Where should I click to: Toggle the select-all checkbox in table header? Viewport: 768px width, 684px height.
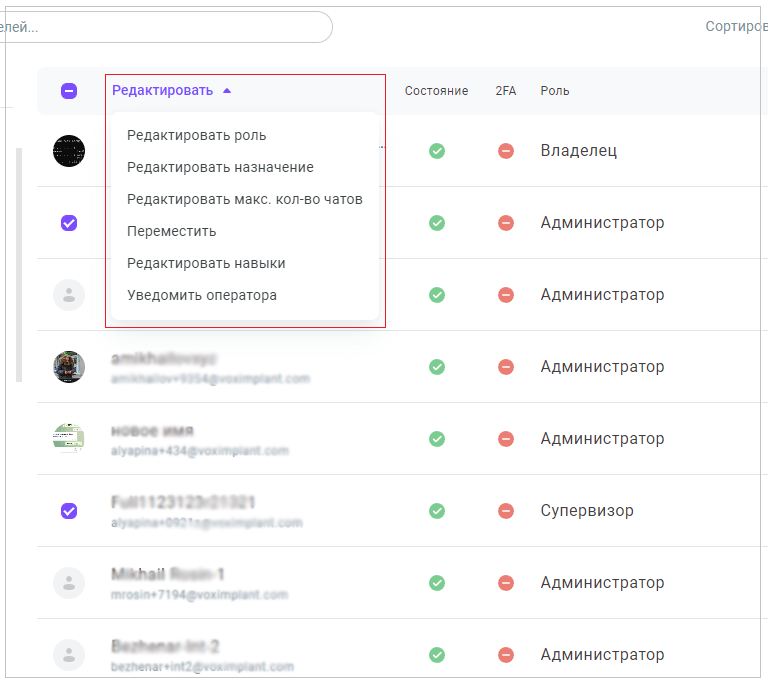tap(69, 91)
